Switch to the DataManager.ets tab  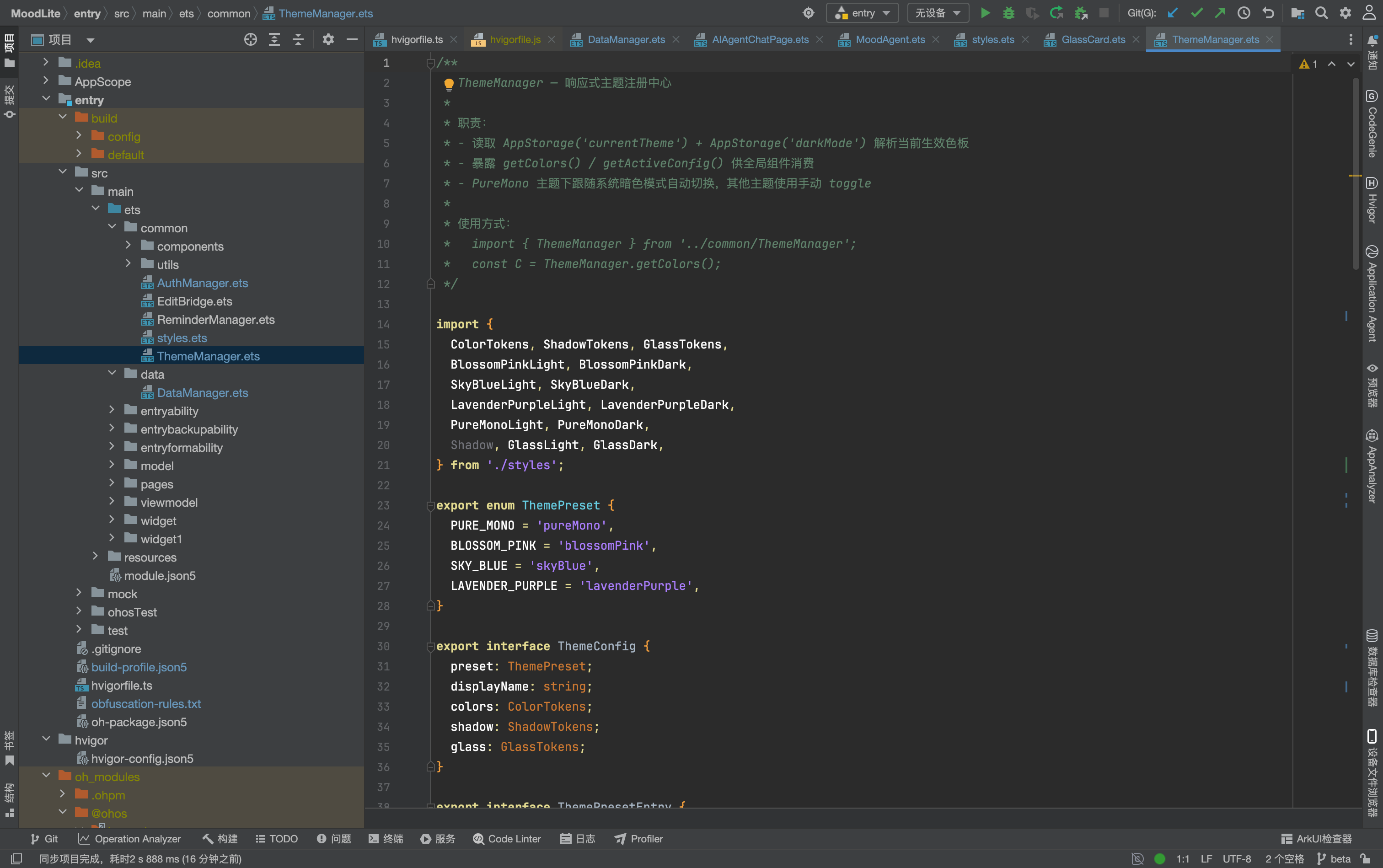[x=626, y=40]
